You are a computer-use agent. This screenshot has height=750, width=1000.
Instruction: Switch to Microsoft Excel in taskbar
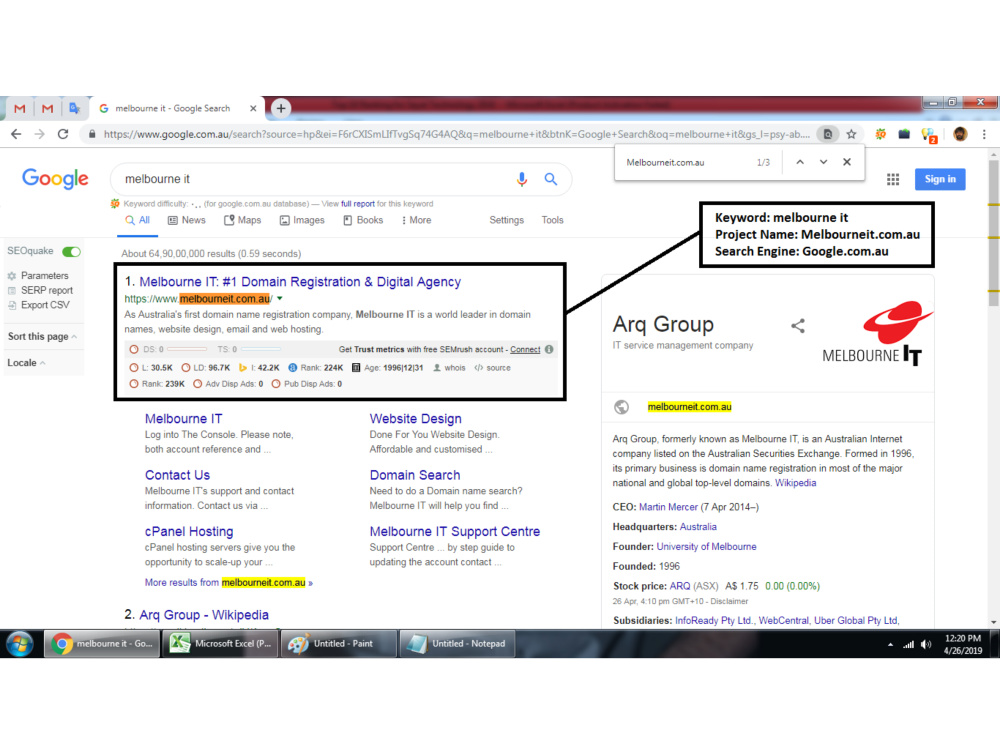tap(220, 644)
